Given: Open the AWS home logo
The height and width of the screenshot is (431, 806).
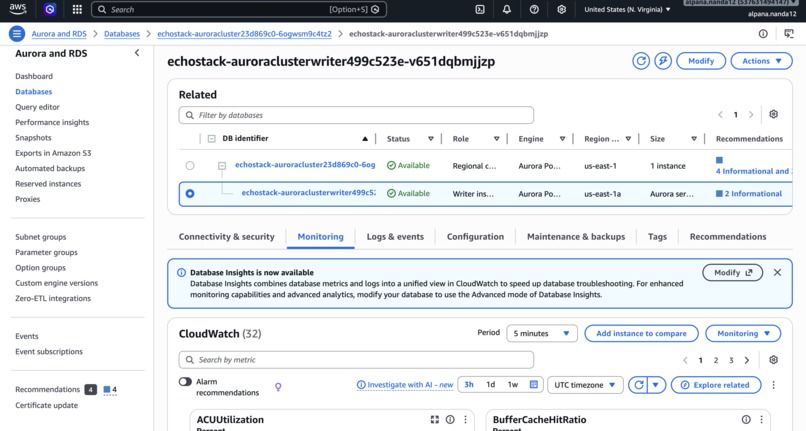Looking at the screenshot, I should pos(17,9).
